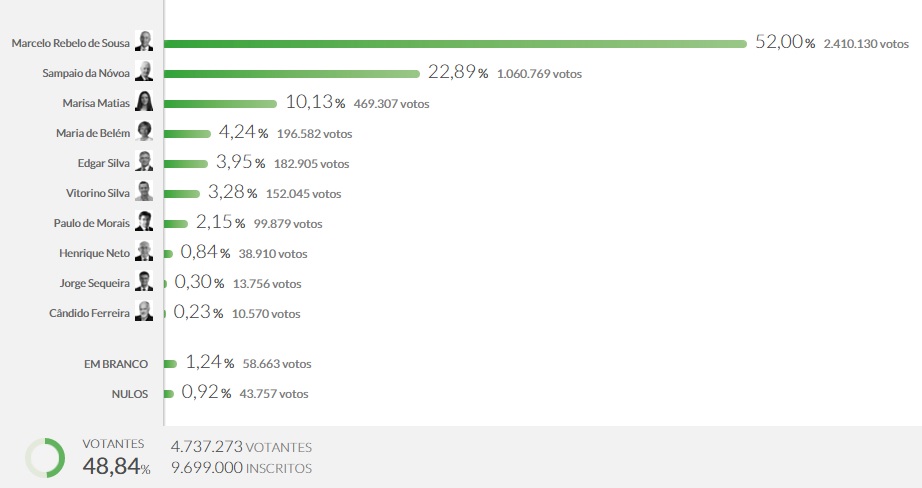Select the 22,89% green bar
Screen dimensions: 922x488
(291, 73)
